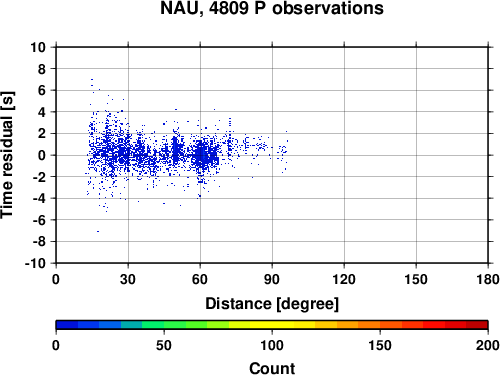Click the 'Distance [degree]' x-axis label
The width and height of the screenshot is (500, 375).
[x=272, y=304]
